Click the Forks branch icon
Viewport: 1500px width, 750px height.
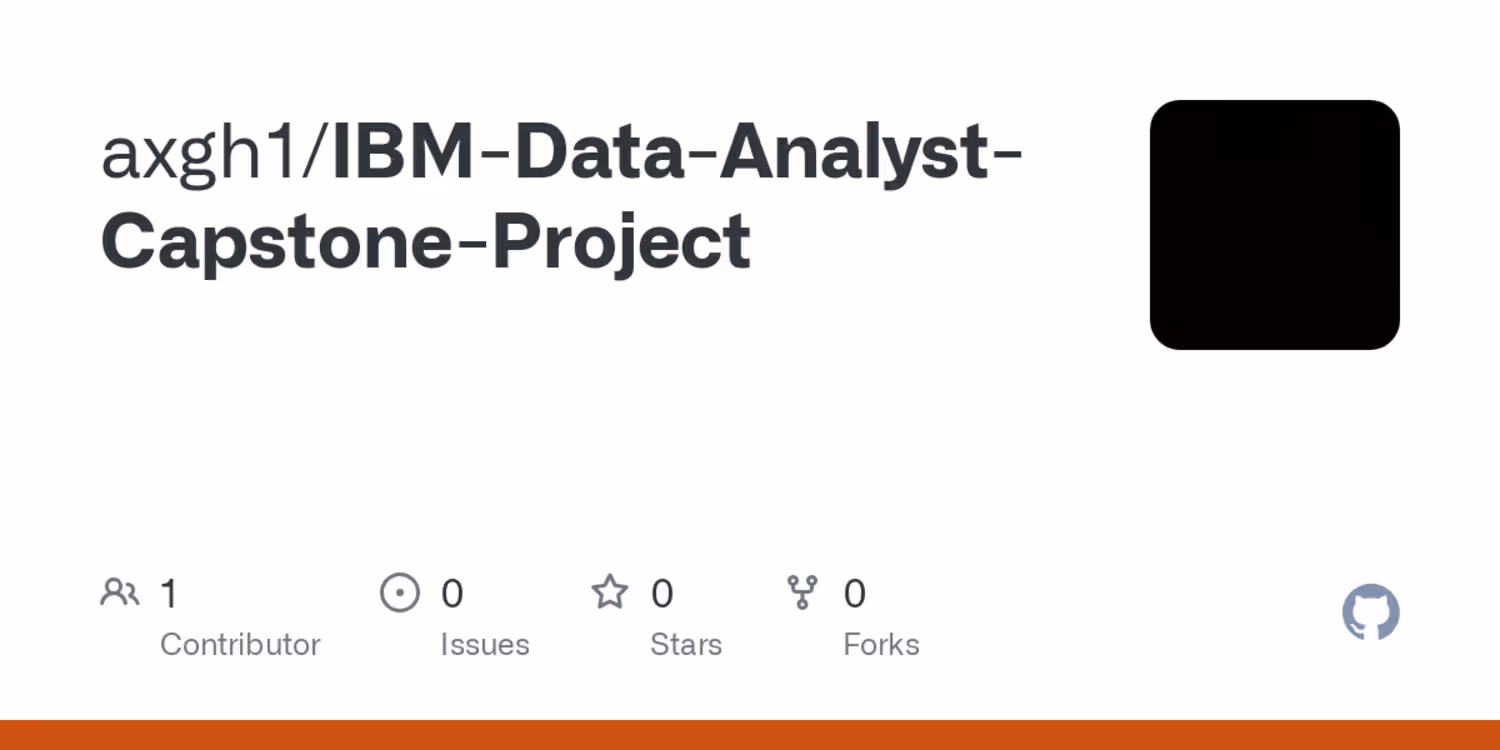point(802,593)
